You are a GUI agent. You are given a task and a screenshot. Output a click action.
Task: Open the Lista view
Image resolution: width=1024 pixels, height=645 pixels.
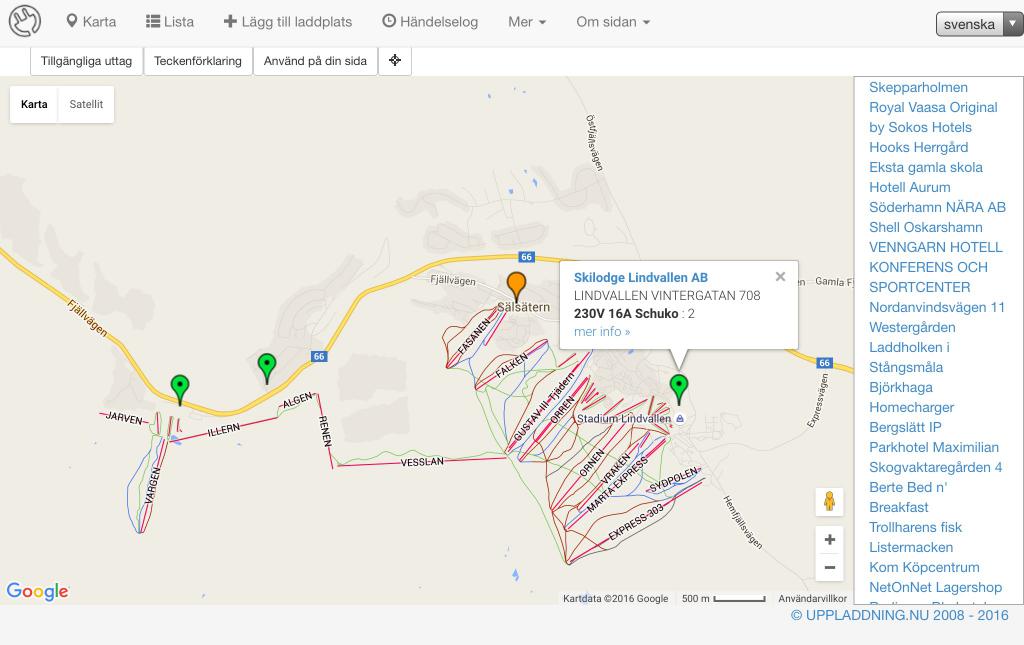point(170,22)
